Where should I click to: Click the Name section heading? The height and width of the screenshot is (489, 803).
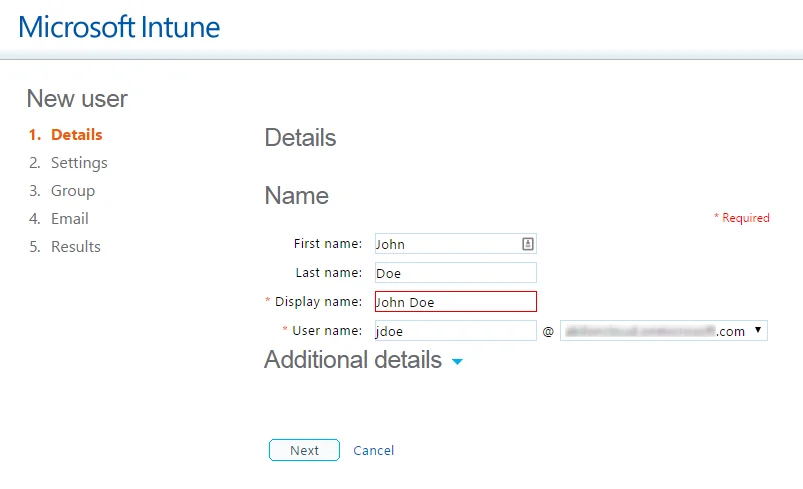[297, 196]
